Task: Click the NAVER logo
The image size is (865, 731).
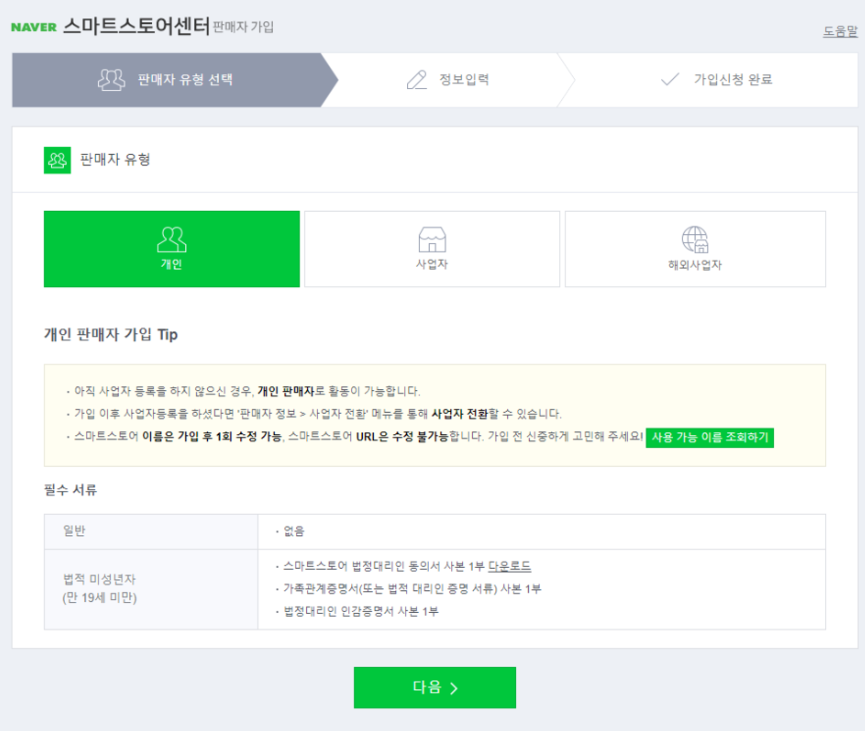Action: [34, 27]
